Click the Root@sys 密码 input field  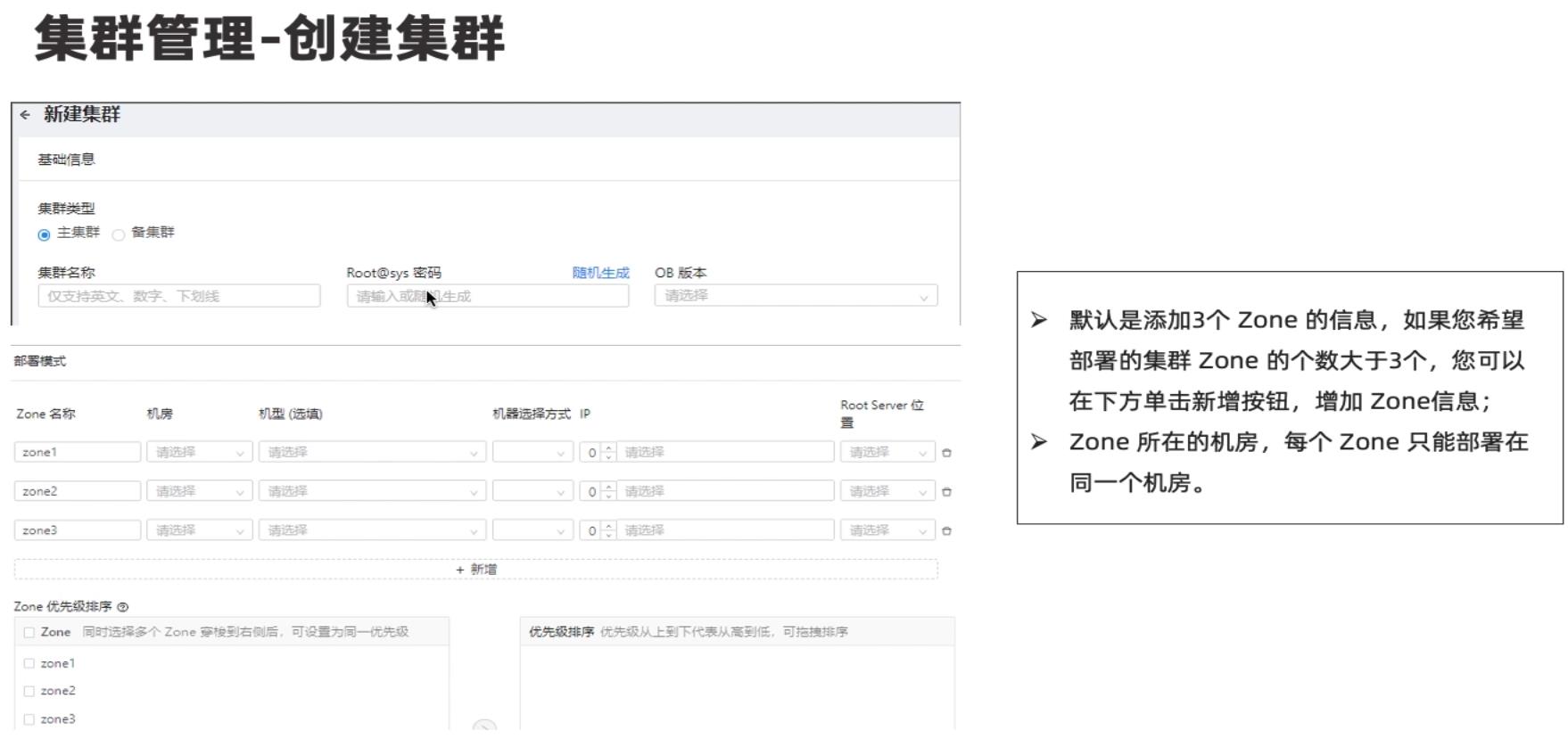[487, 296]
